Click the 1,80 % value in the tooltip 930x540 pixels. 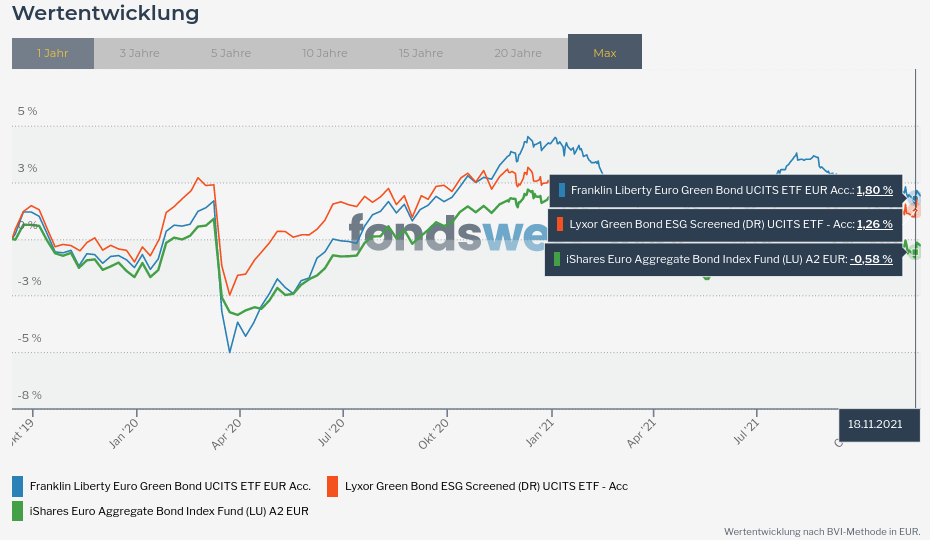coord(874,190)
